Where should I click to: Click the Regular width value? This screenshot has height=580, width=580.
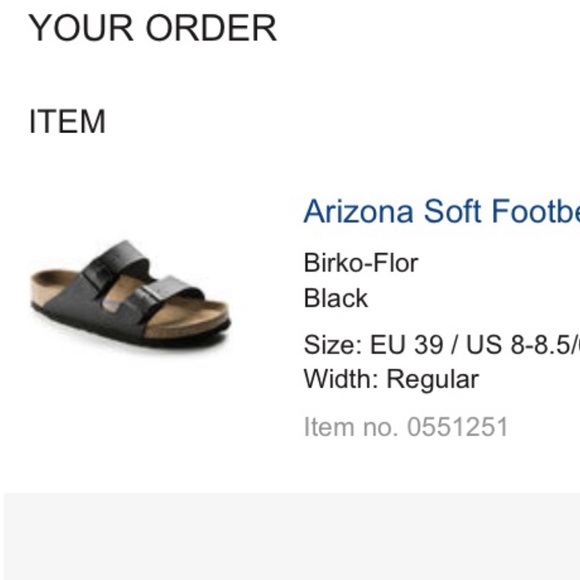coord(432,380)
